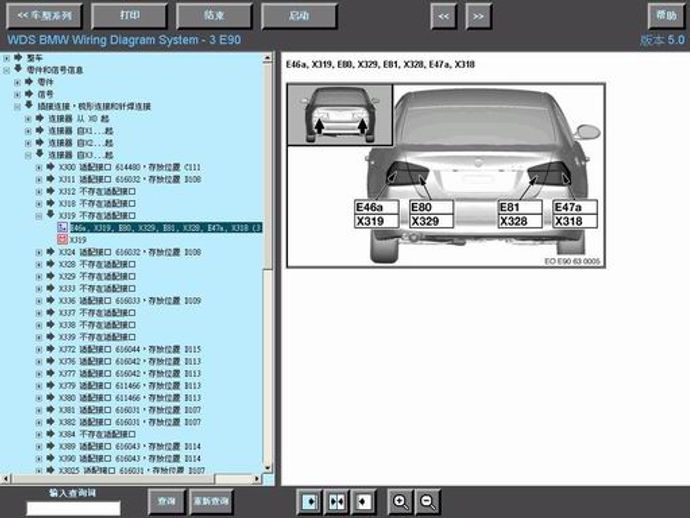This screenshot has width=690, height=518.
Task: Click the 结束 end button
Action: [214, 16]
